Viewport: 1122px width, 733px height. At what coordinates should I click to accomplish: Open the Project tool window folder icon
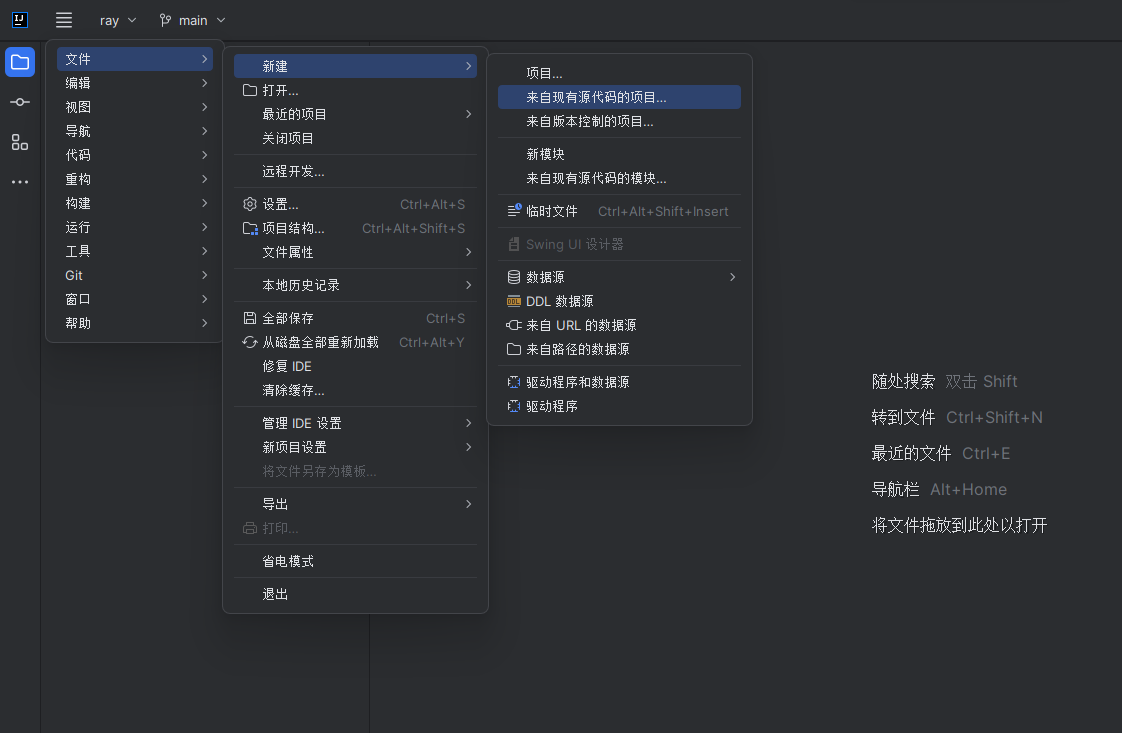(x=20, y=62)
